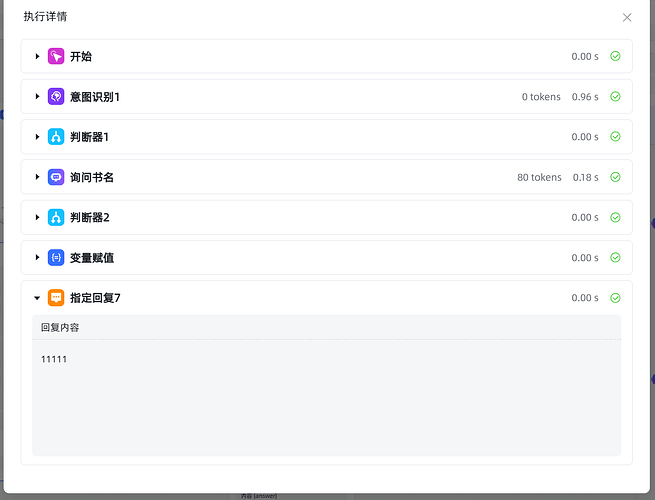Screen dimensions: 655x500
Task: Expand the 判断器1 row arrow
Action: coord(37,137)
